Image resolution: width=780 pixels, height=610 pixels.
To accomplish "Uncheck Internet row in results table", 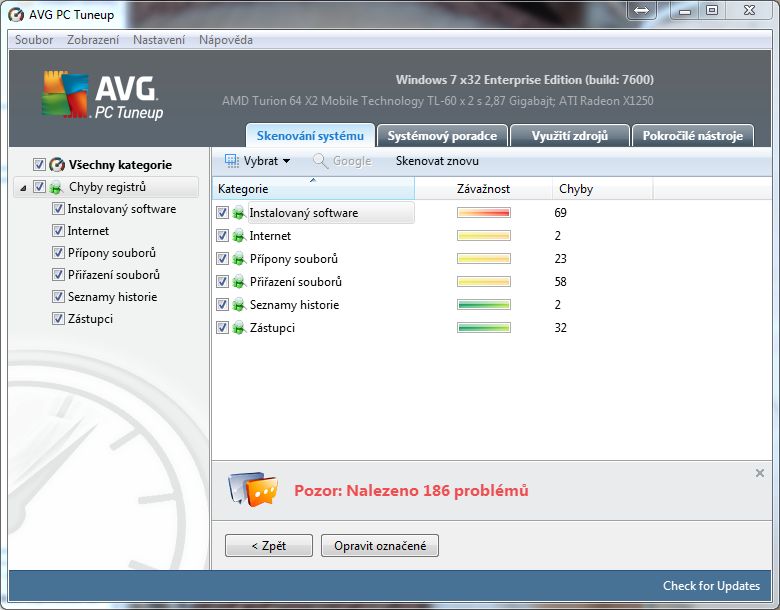I will point(222,235).
